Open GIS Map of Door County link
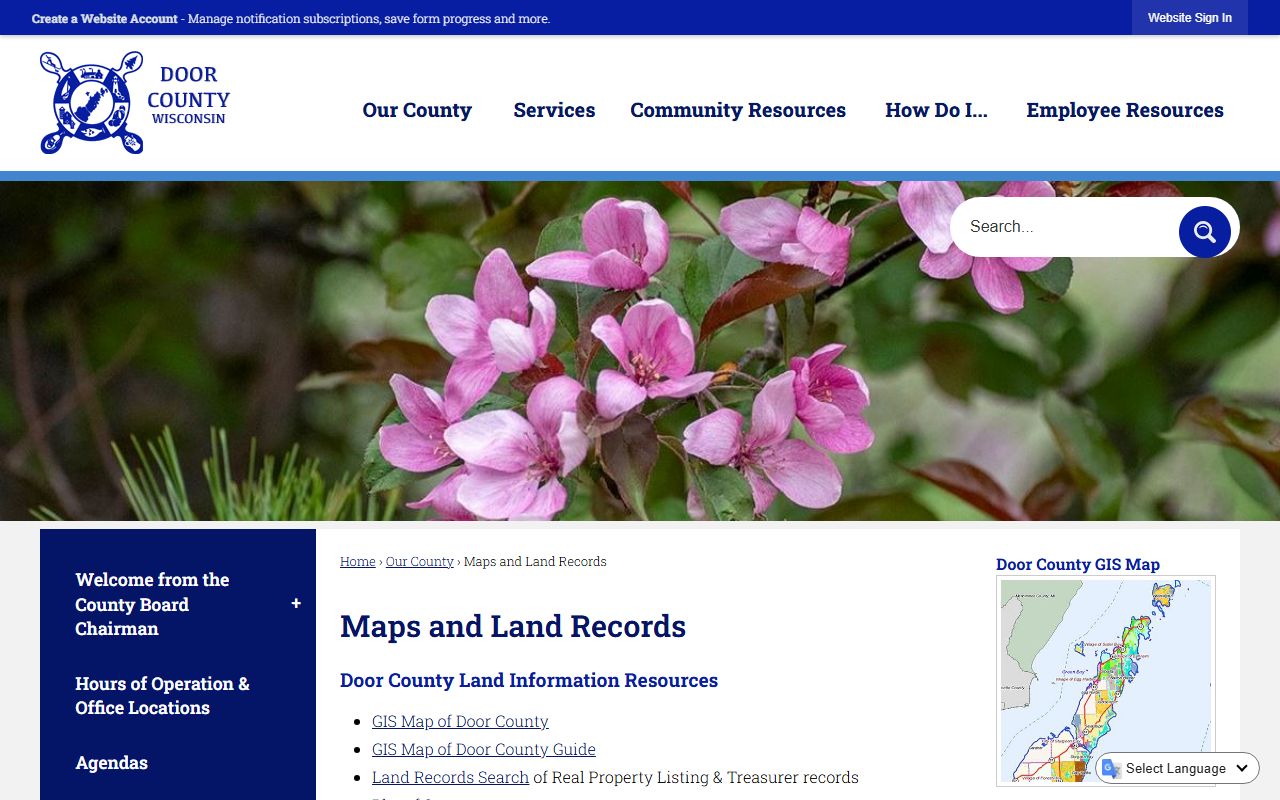 point(460,721)
